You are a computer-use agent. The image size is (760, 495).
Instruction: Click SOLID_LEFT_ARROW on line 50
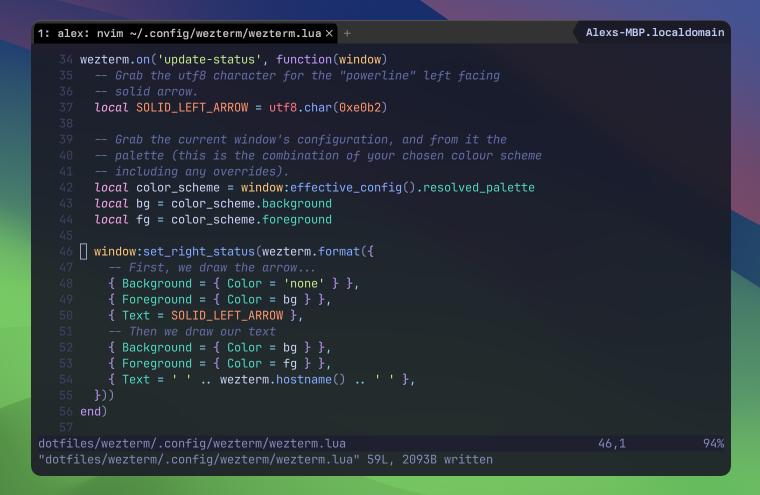pyautogui.click(x=227, y=316)
